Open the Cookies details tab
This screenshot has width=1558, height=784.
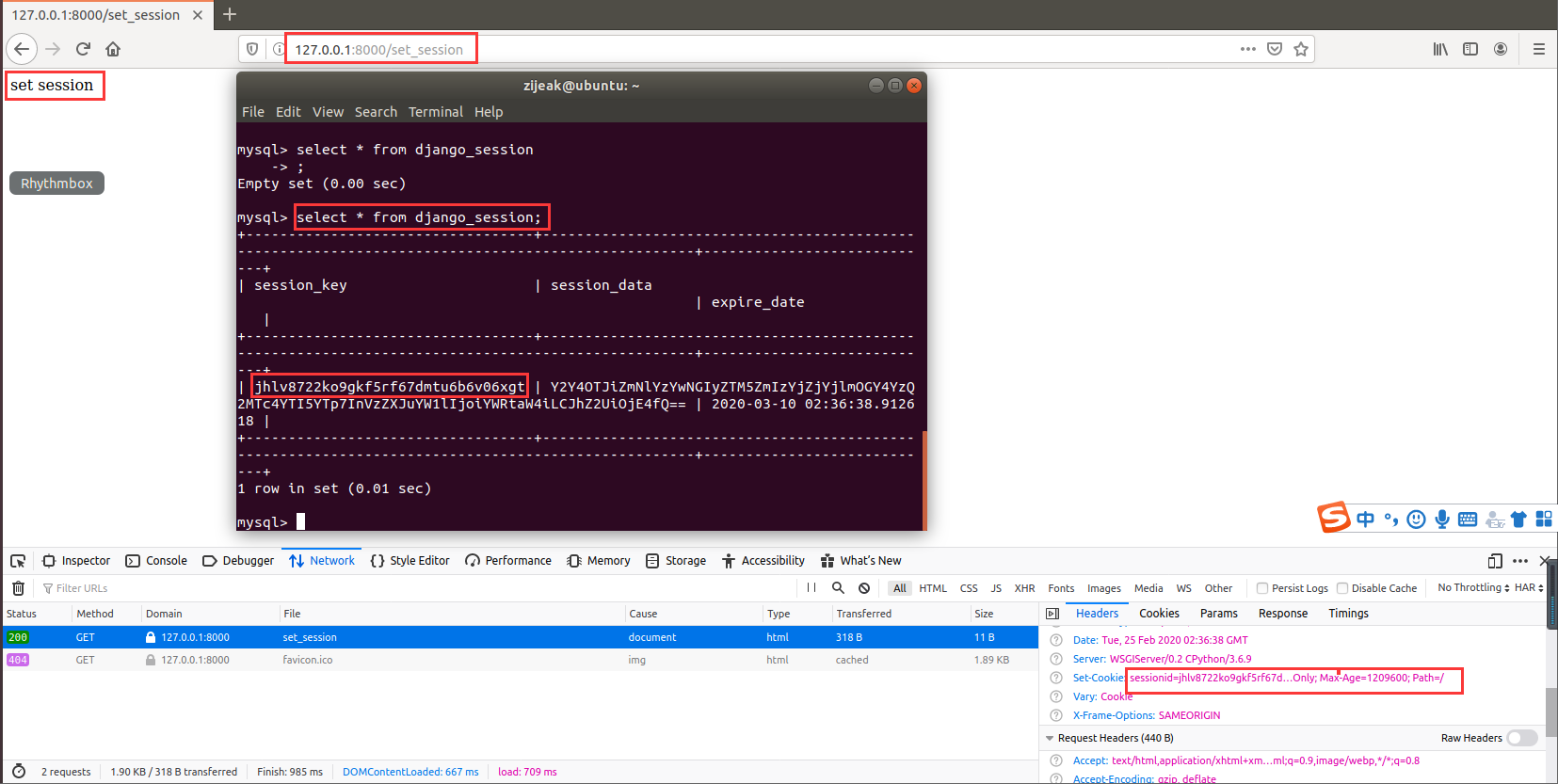1159,614
